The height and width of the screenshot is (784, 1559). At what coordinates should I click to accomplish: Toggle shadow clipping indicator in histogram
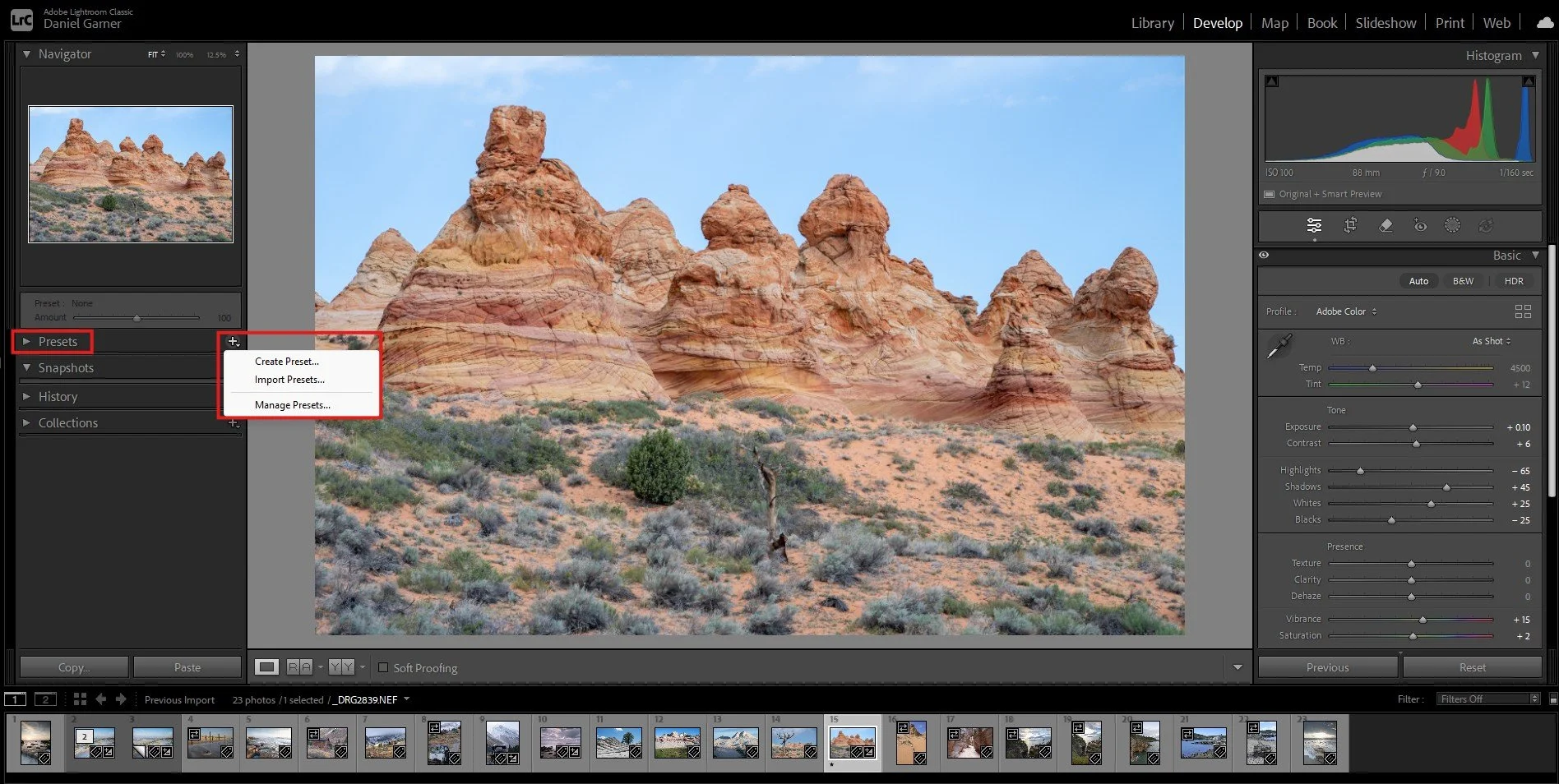click(x=1272, y=81)
